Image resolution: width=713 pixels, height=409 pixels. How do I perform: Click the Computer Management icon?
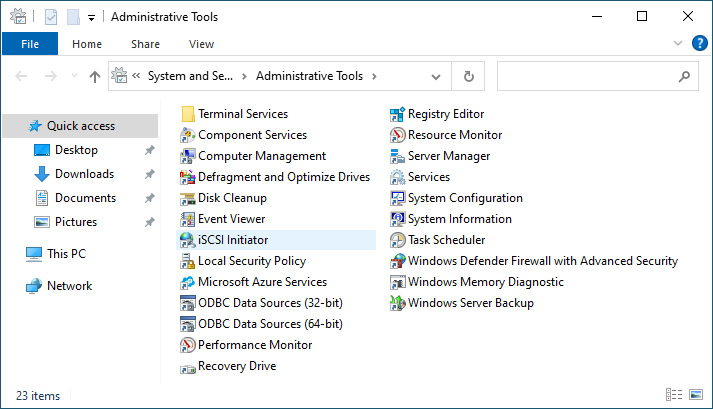[188, 156]
